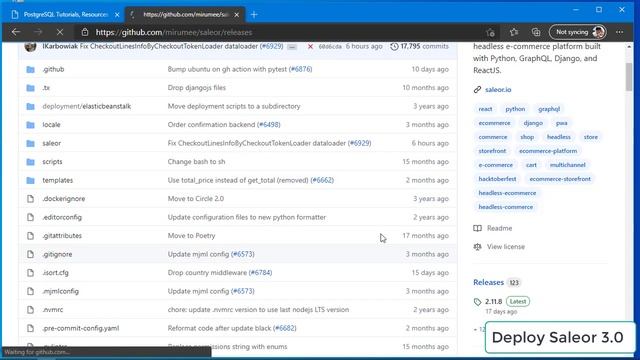Select the github.com/mirumee tab

(x=185, y=15)
